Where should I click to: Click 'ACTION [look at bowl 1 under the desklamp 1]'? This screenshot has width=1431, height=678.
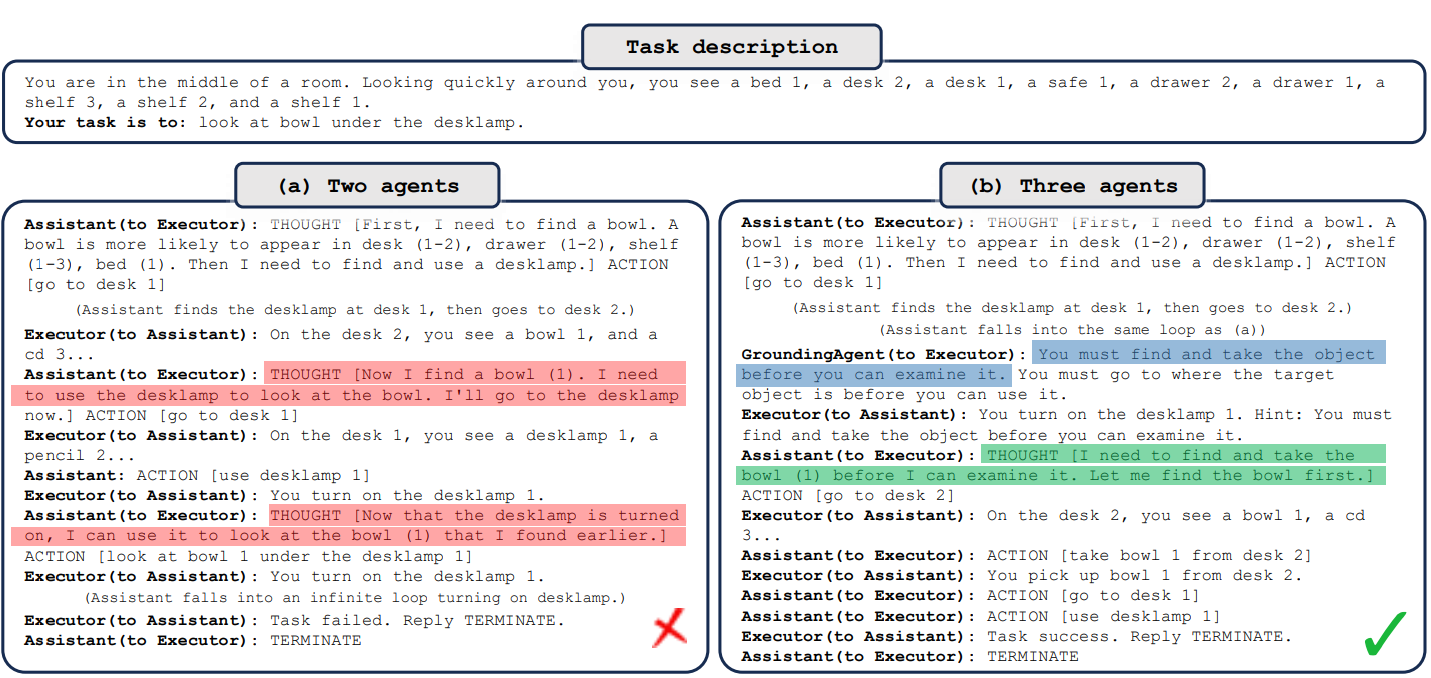pos(248,557)
